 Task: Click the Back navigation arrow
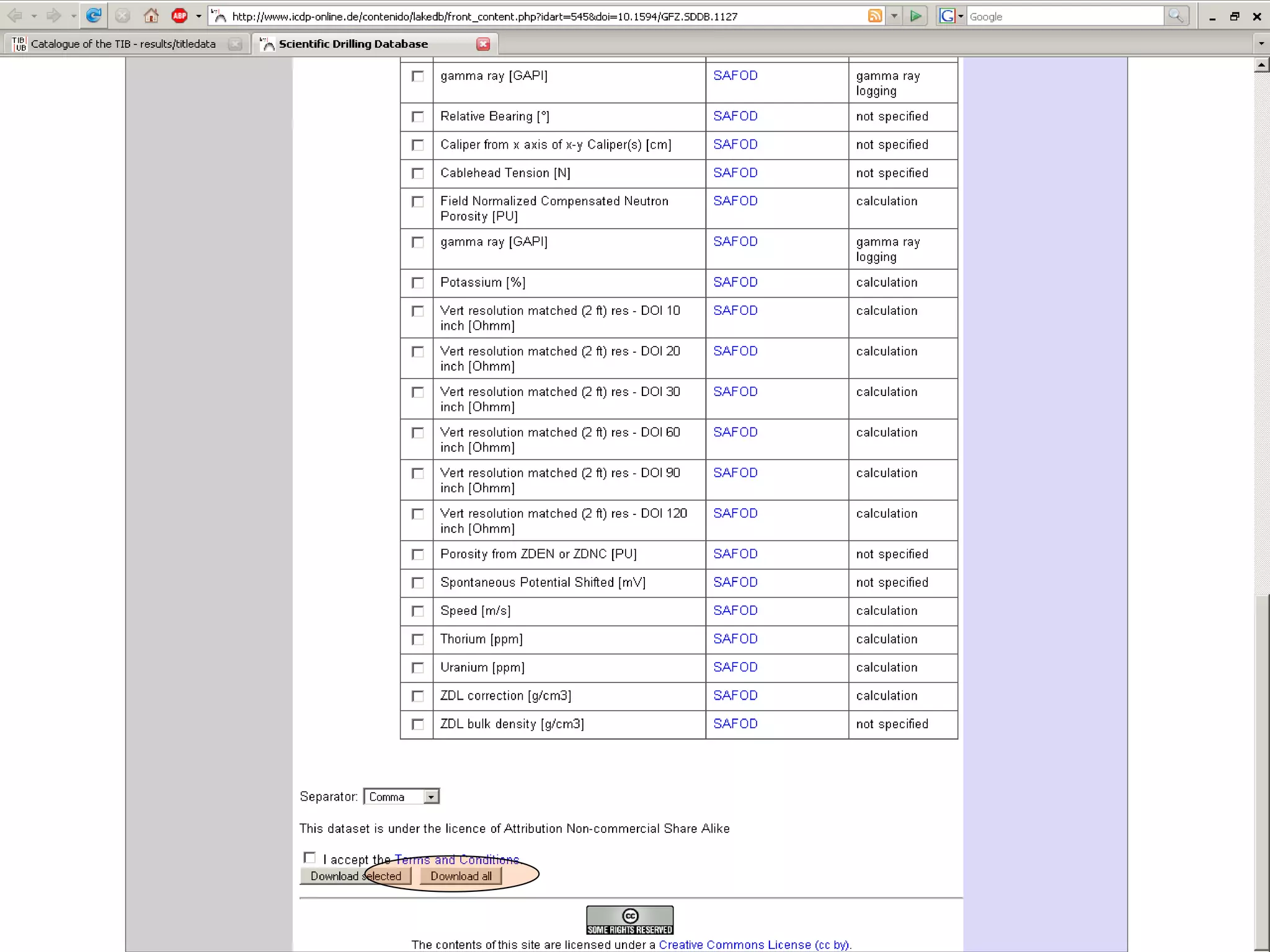[x=15, y=16]
